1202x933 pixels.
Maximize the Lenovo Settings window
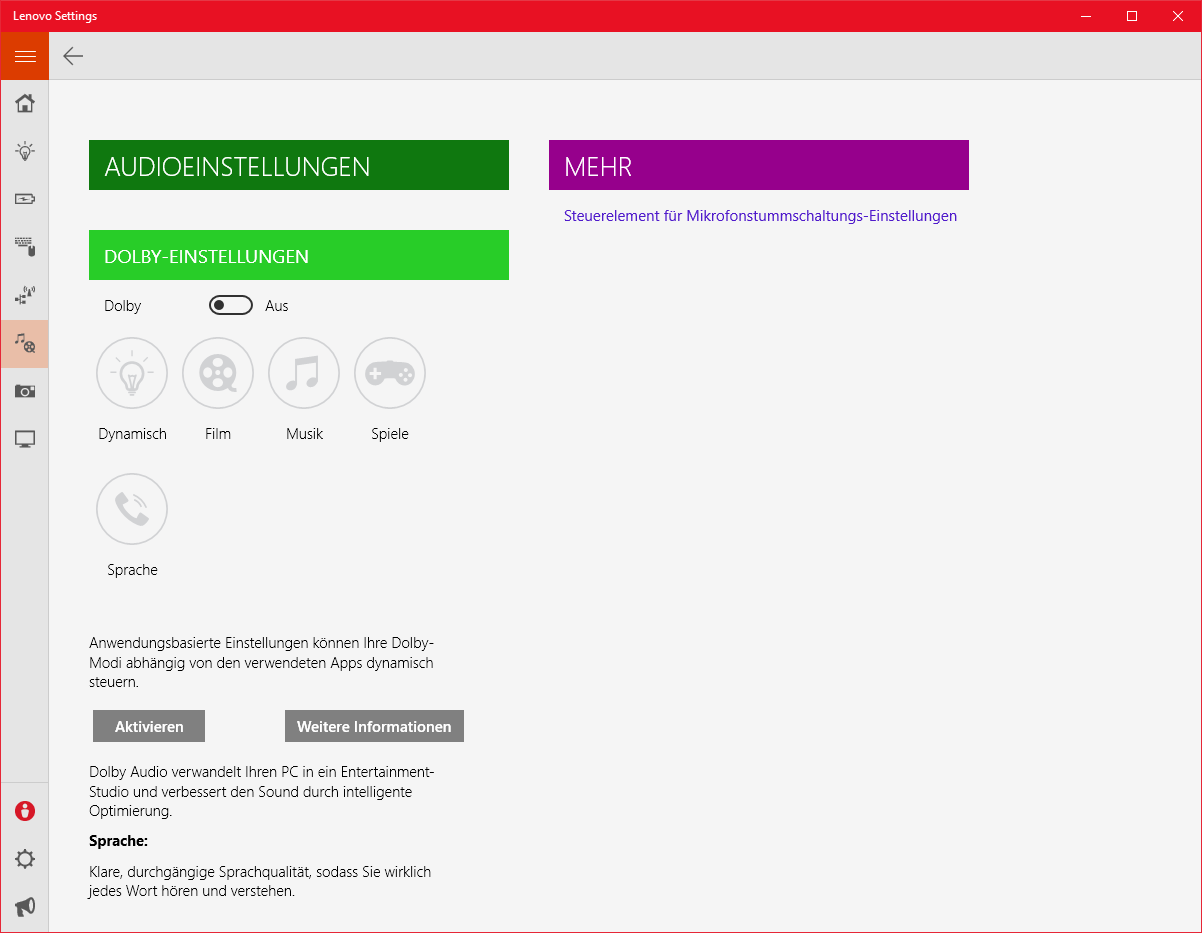click(1132, 16)
